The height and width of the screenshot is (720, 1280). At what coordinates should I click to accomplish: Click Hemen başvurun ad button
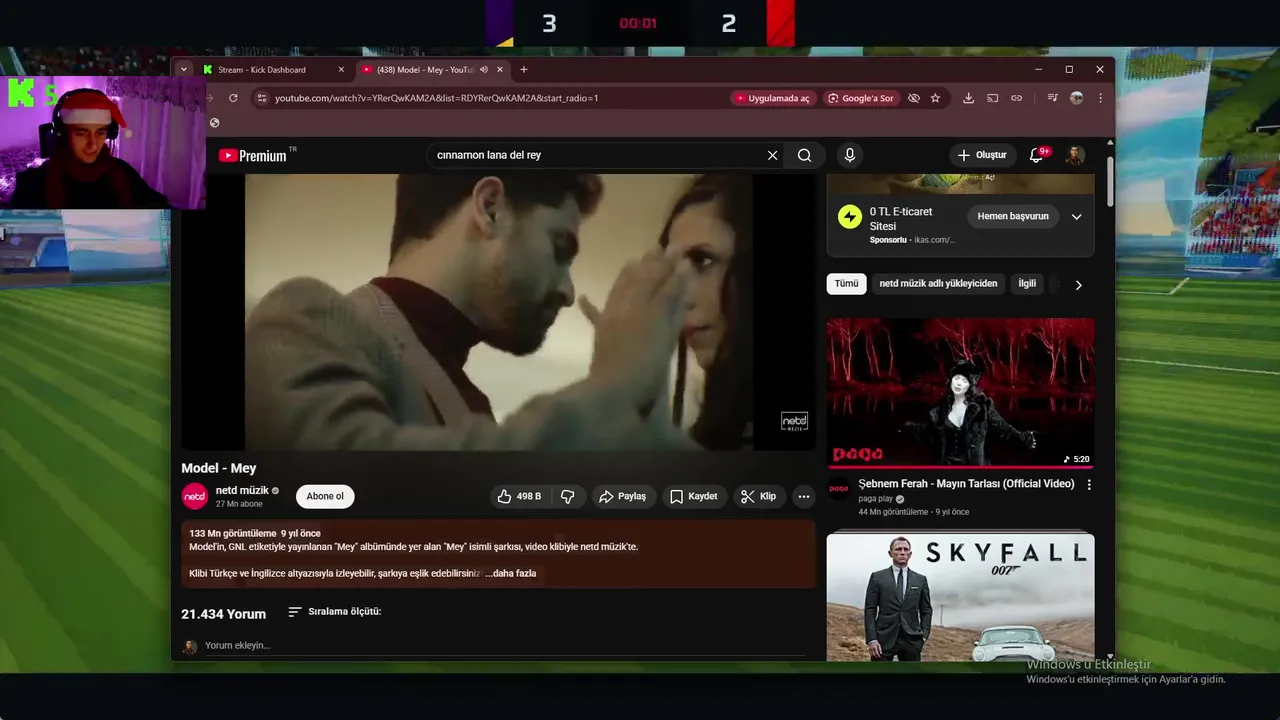point(1013,216)
